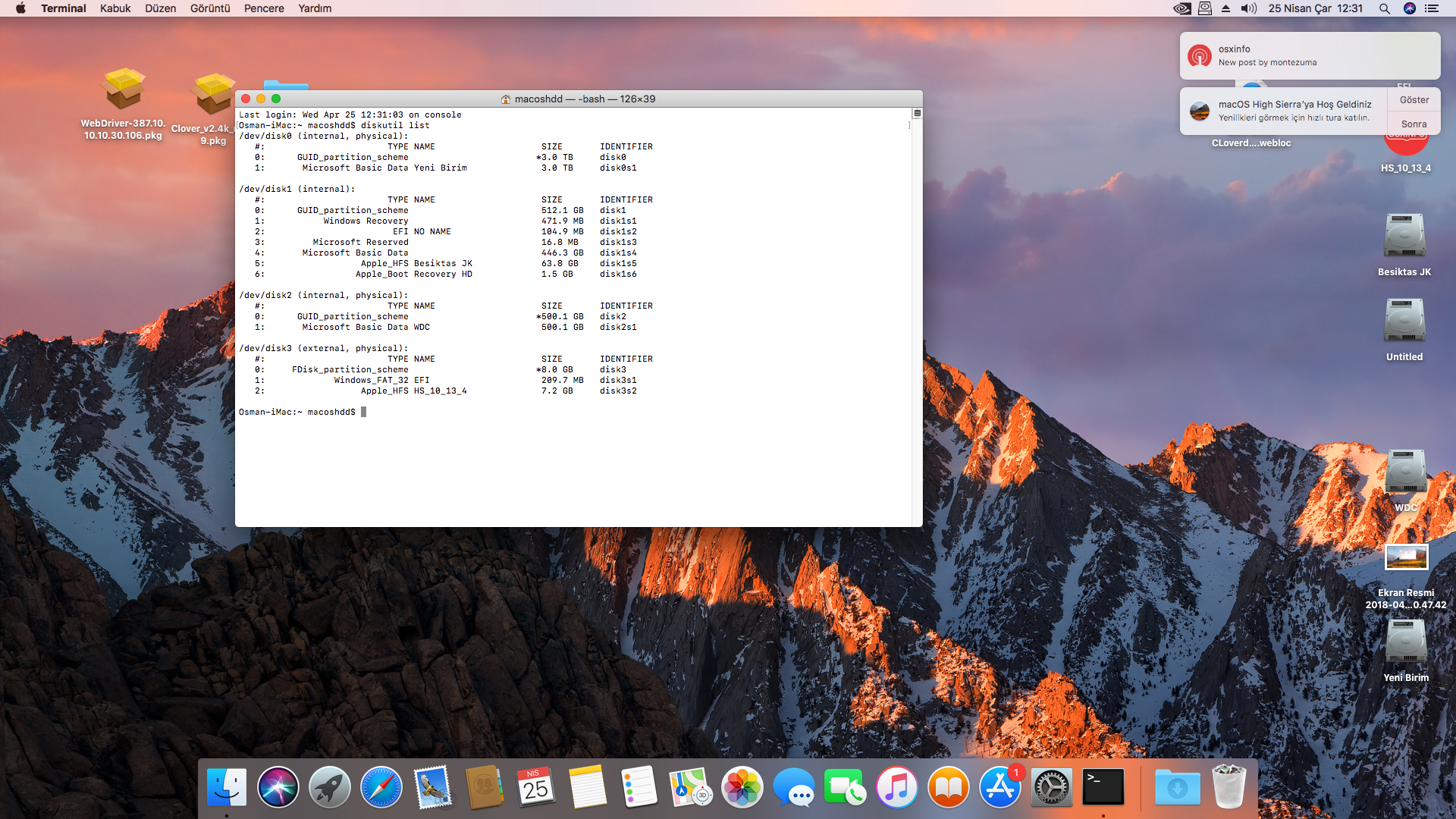Image resolution: width=1456 pixels, height=819 pixels.
Task: Click the Terminal icon in Dock
Action: pos(1103,787)
